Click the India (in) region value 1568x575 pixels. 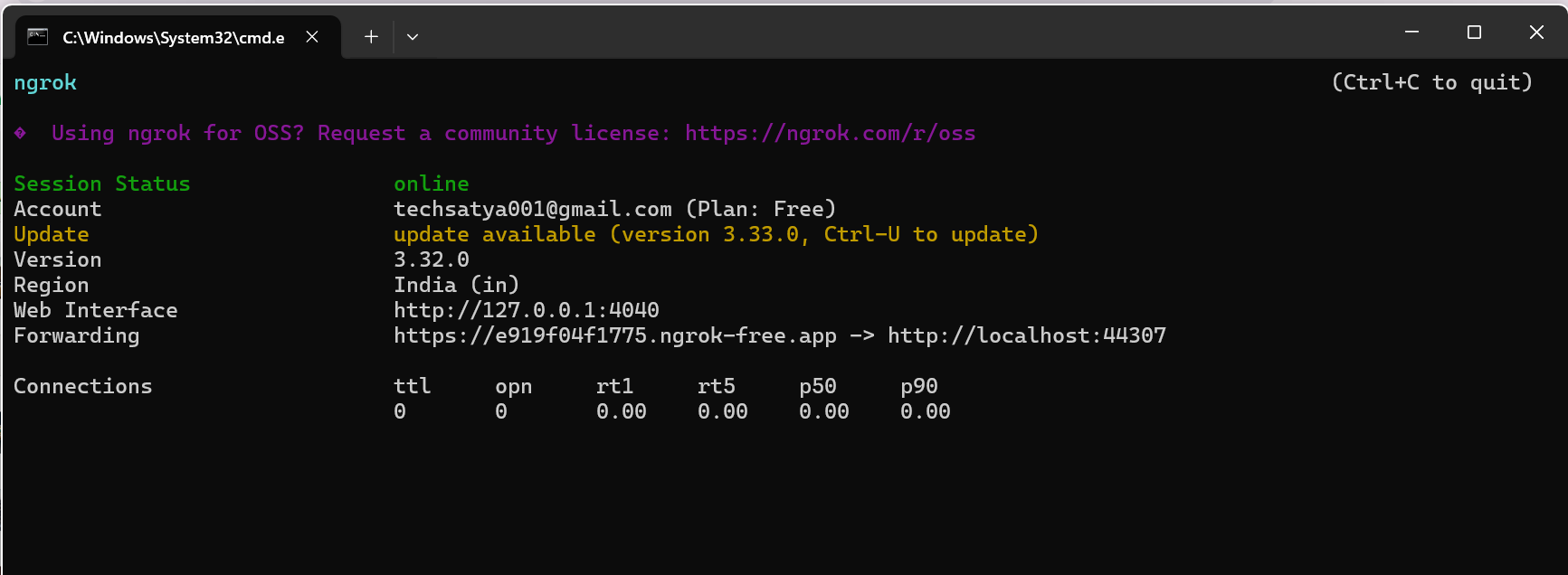point(456,285)
